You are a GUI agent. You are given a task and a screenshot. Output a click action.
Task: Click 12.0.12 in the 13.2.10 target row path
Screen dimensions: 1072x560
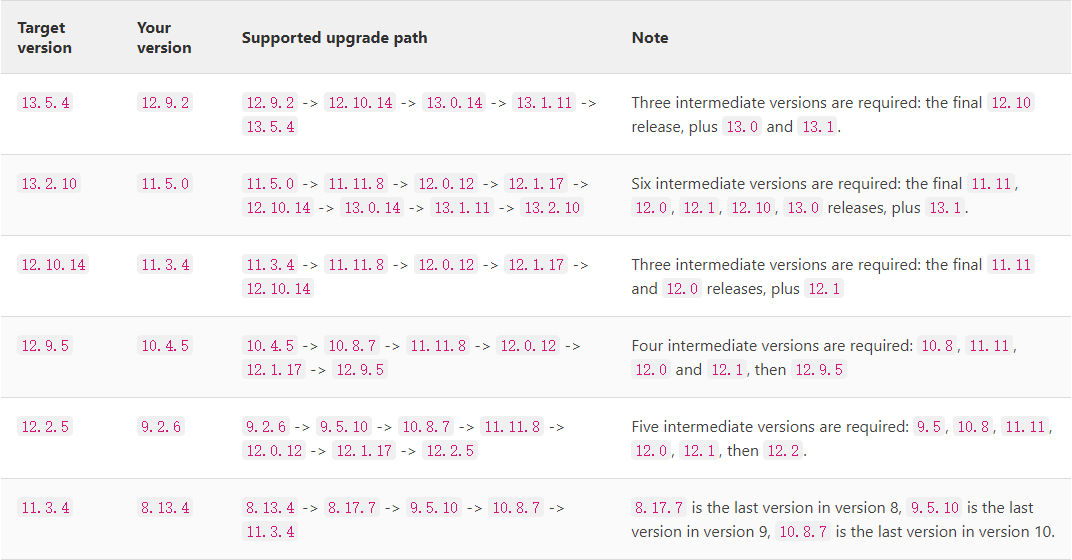tap(446, 183)
